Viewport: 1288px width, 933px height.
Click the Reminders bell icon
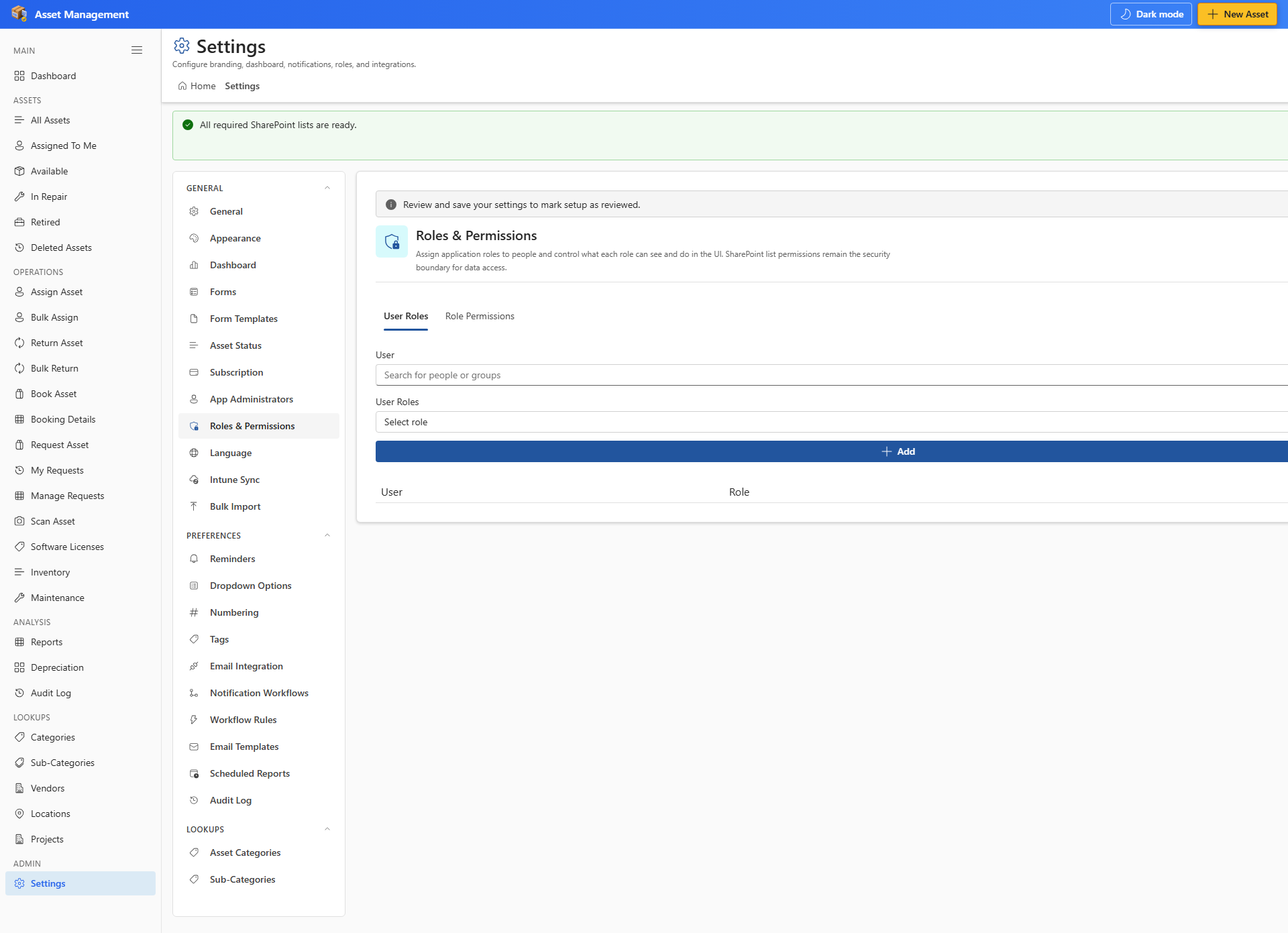pyautogui.click(x=194, y=559)
